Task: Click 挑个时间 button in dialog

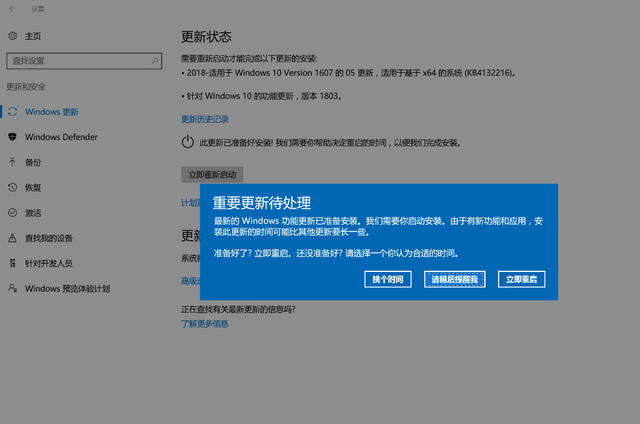Action: click(x=388, y=279)
